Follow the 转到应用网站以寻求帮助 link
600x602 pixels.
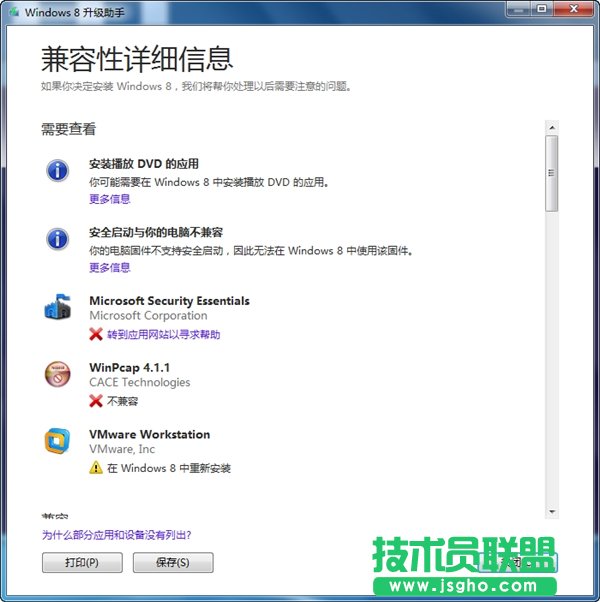[164, 334]
